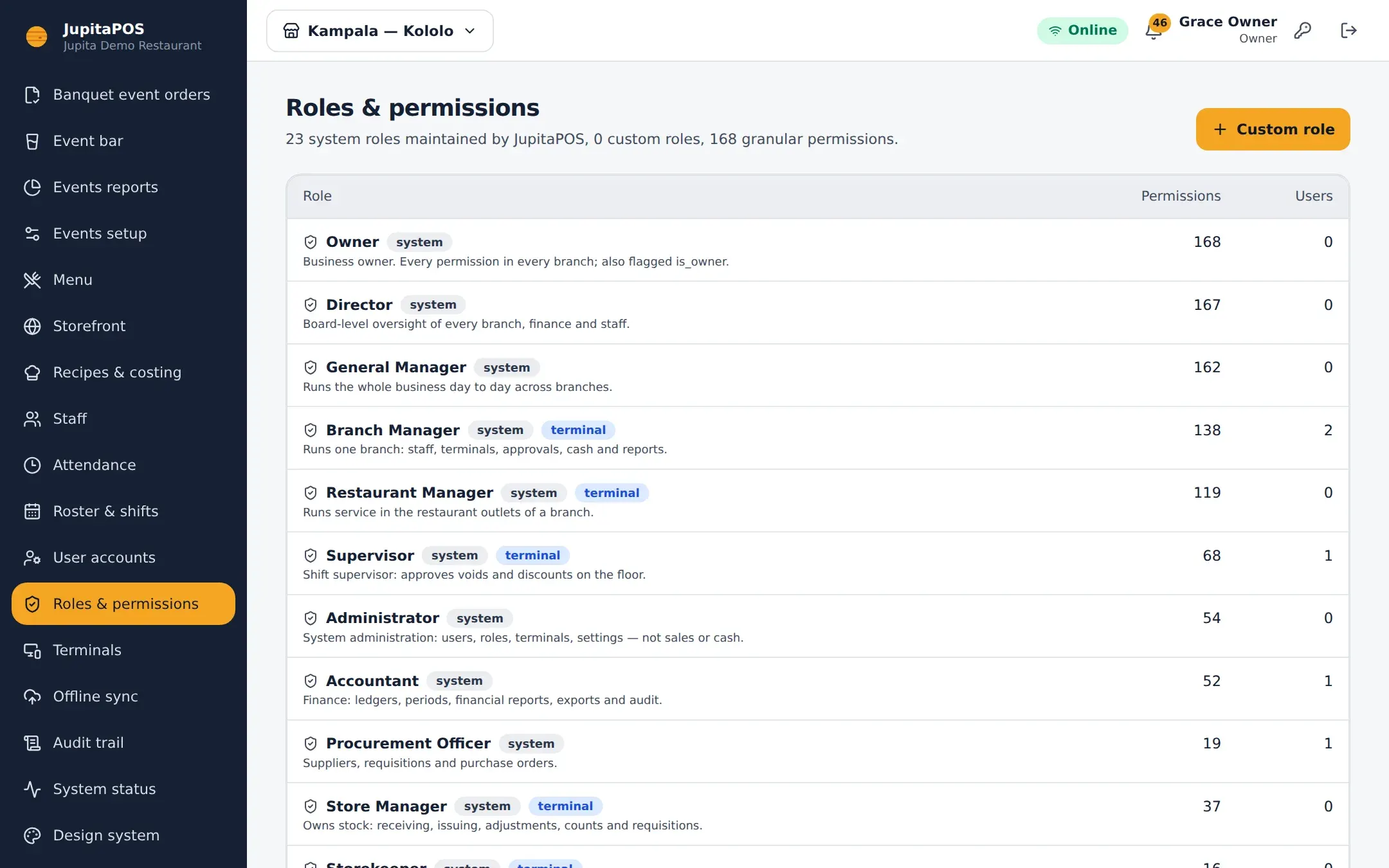Click the Permissions column header
This screenshot has width=1389, height=868.
(1181, 196)
